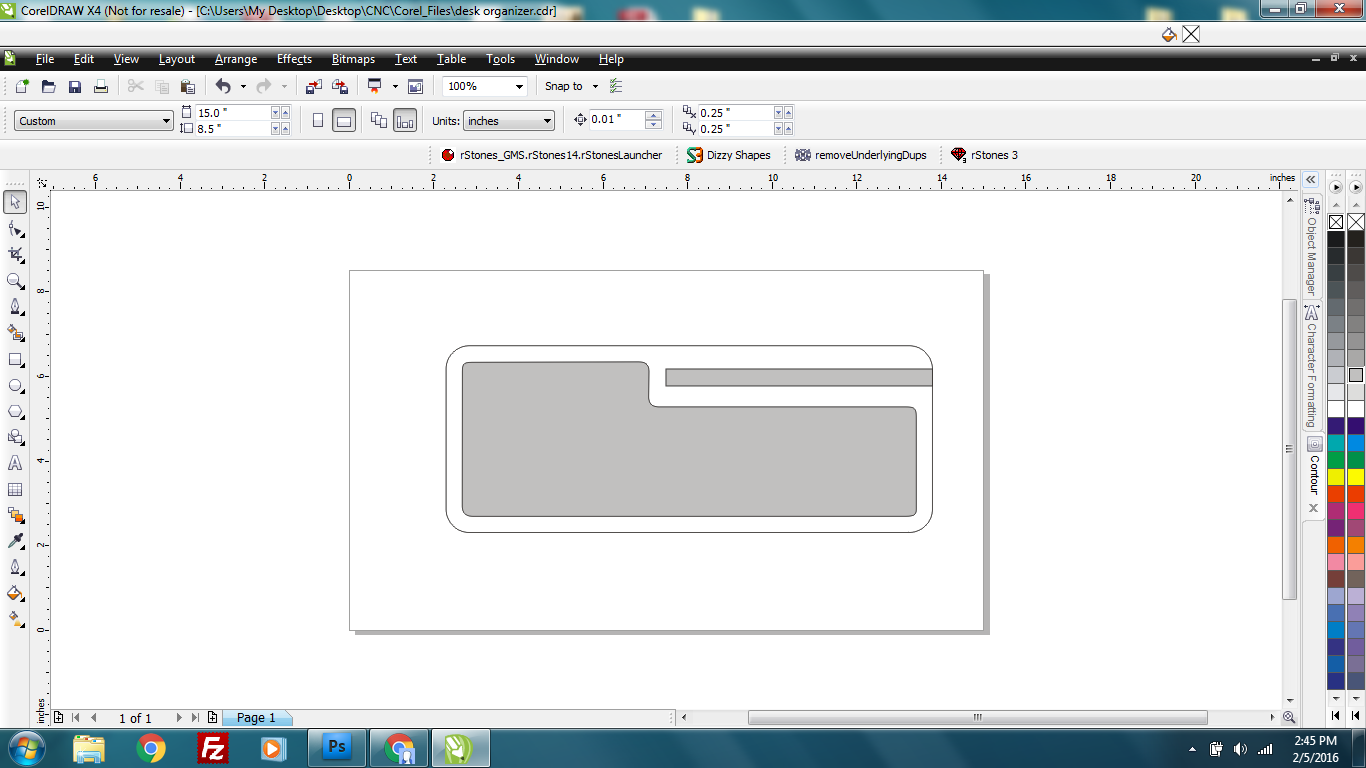Select the Rectangle tool
The image size is (1366, 768).
pos(15,359)
